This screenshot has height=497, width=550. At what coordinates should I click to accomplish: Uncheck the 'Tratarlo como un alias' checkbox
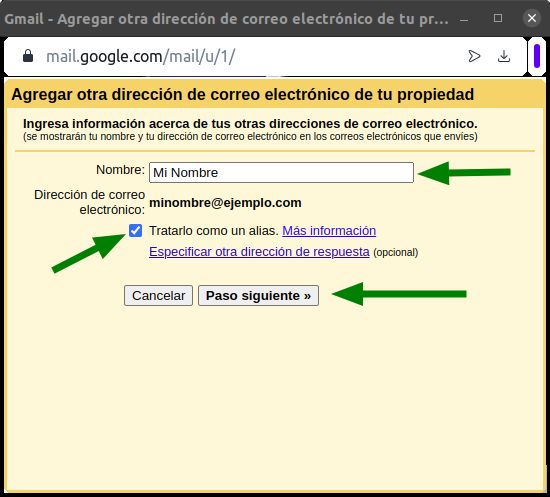tap(135, 231)
